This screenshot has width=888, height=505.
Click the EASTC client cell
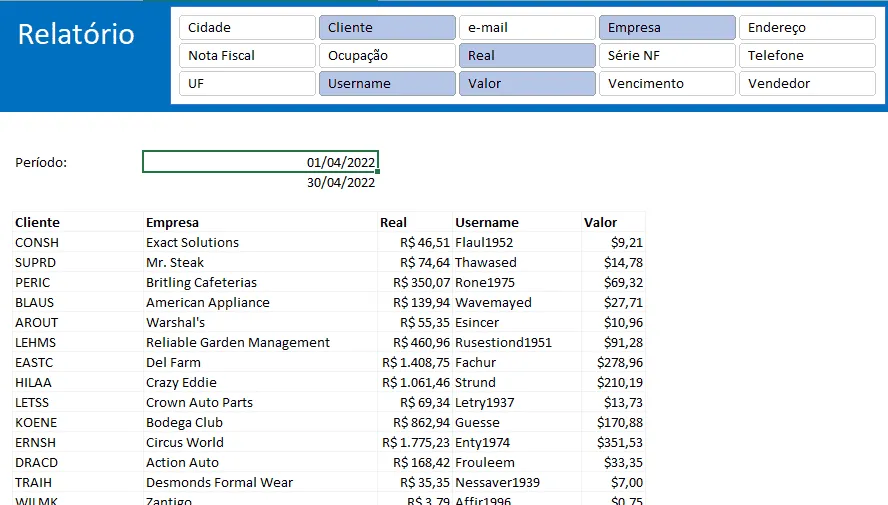[x=78, y=362]
